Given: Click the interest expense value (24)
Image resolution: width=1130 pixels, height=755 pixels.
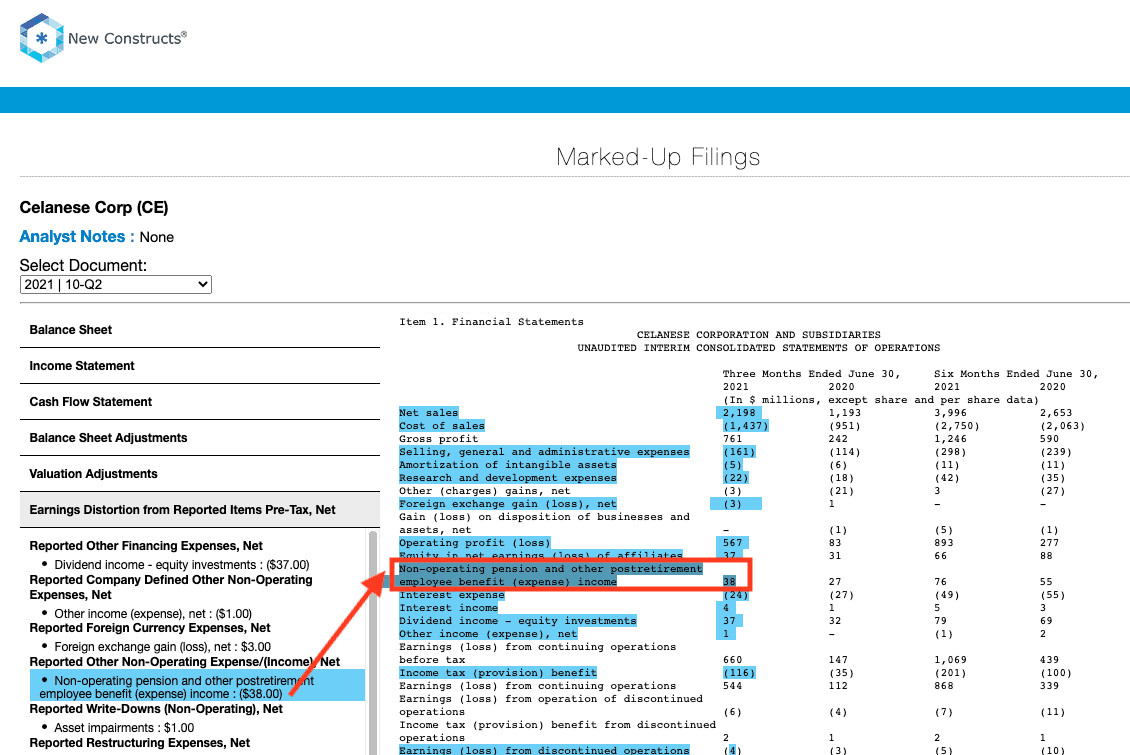Looking at the screenshot, I should [x=736, y=595].
